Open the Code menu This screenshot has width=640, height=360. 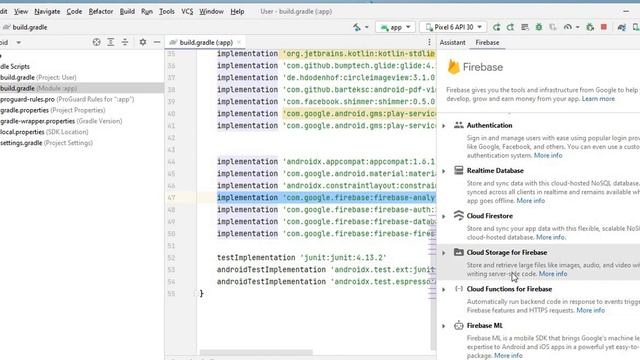[74, 11]
